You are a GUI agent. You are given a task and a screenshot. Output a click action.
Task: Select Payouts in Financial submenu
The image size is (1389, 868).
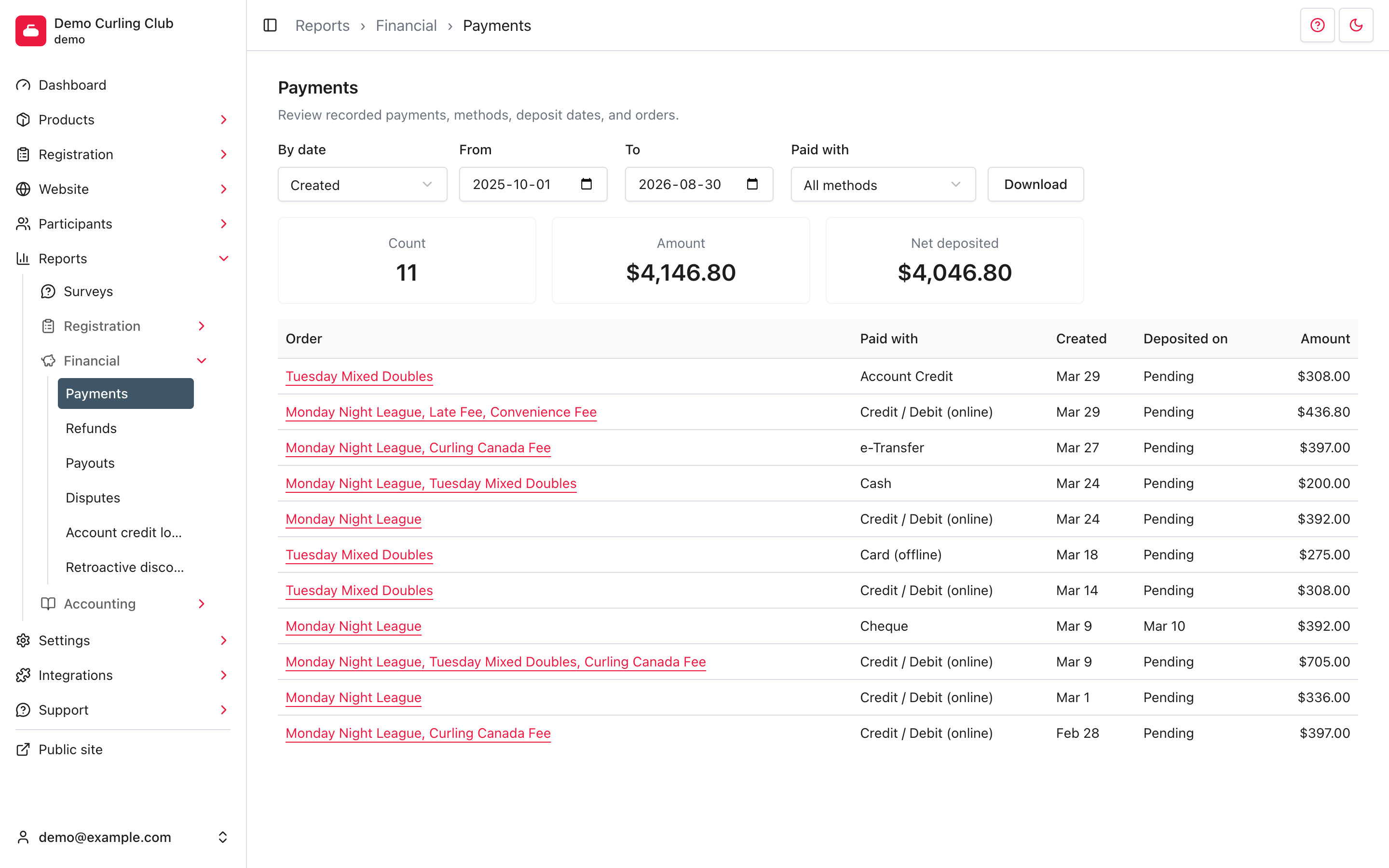coord(126,463)
